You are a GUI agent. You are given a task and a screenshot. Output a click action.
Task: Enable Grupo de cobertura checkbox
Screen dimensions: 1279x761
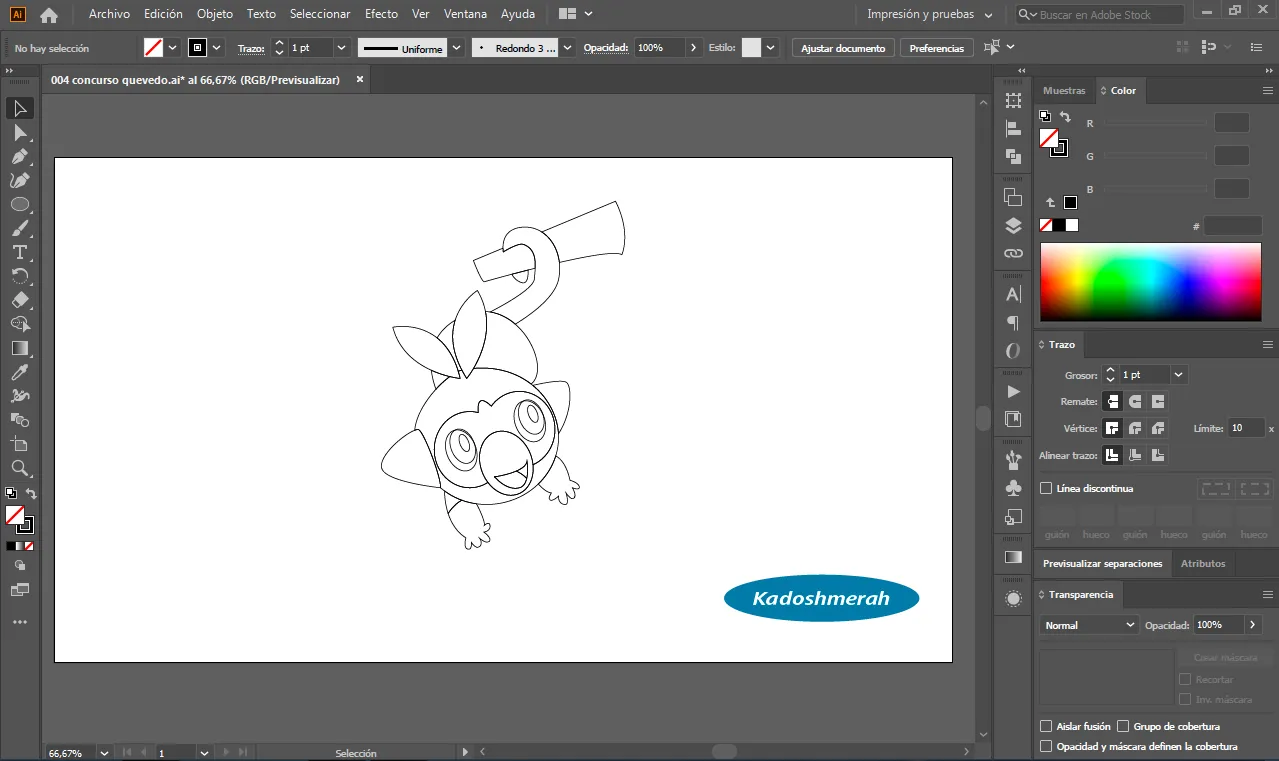[1123, 726]
